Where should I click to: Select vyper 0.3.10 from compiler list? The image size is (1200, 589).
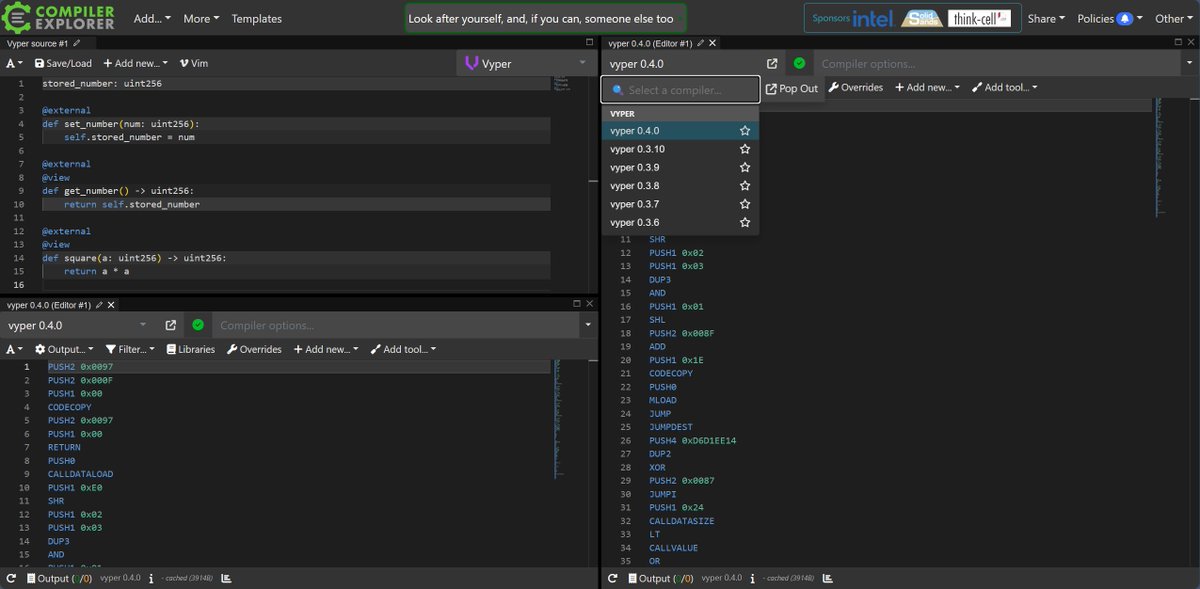(x=680, y=149)
